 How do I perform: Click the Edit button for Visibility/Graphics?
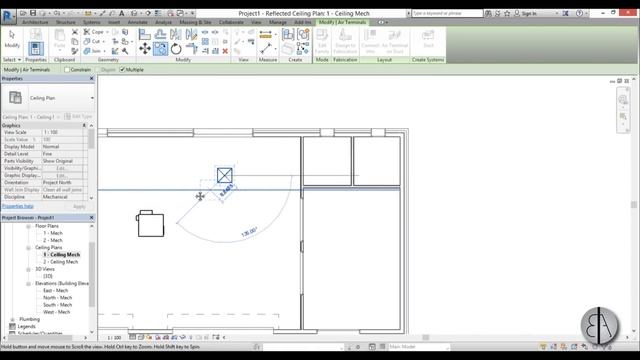(62, 168)
